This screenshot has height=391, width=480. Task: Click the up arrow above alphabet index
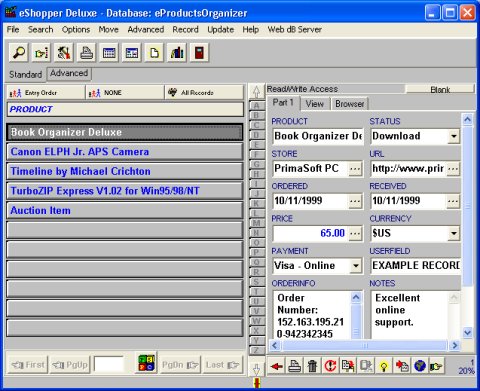click(x=256, y=91)
